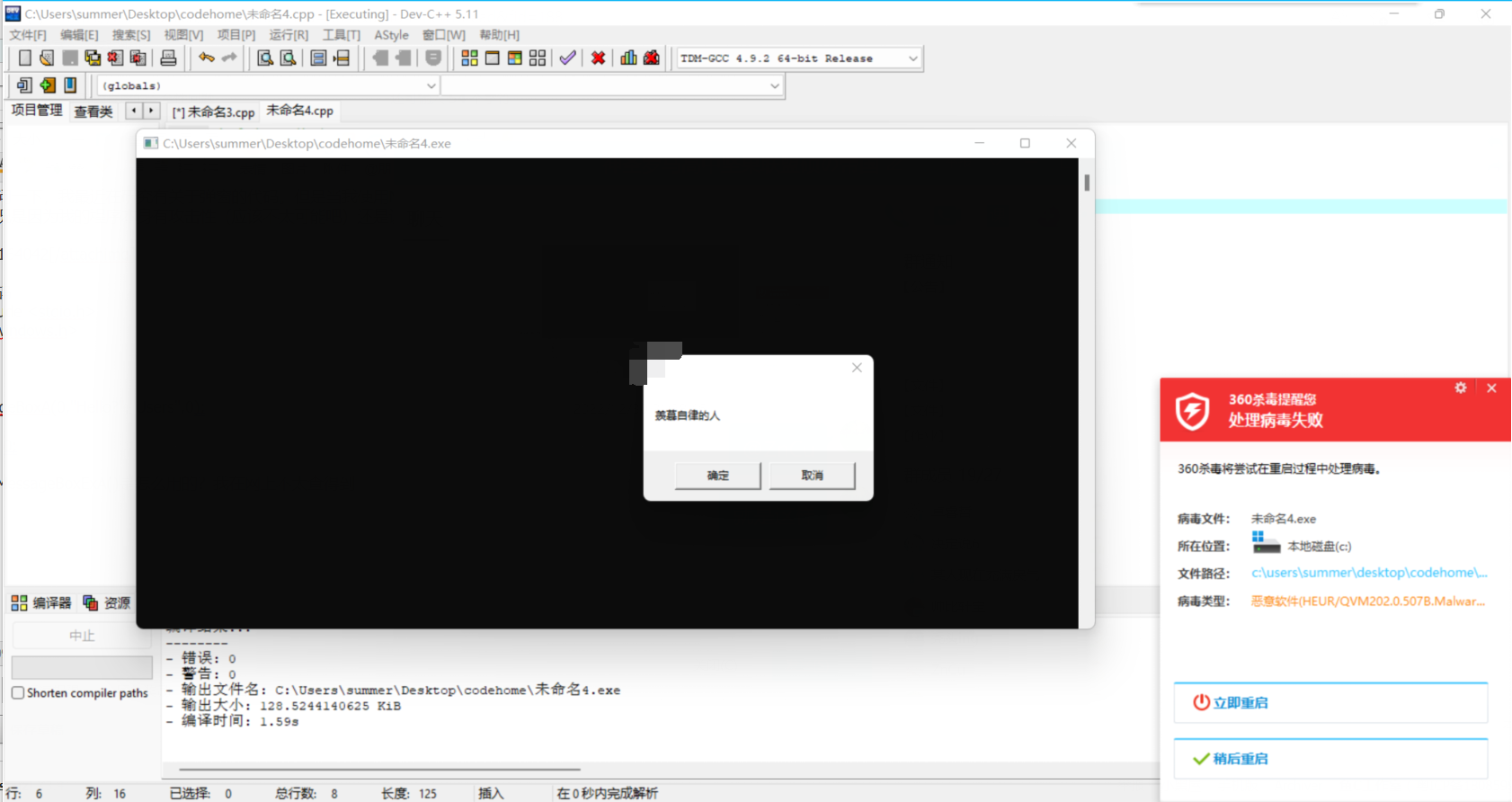The height and width of the screenshot is (802, 1512).
Task: Open the 搜索[S] menu
Action: click(131, 35)
